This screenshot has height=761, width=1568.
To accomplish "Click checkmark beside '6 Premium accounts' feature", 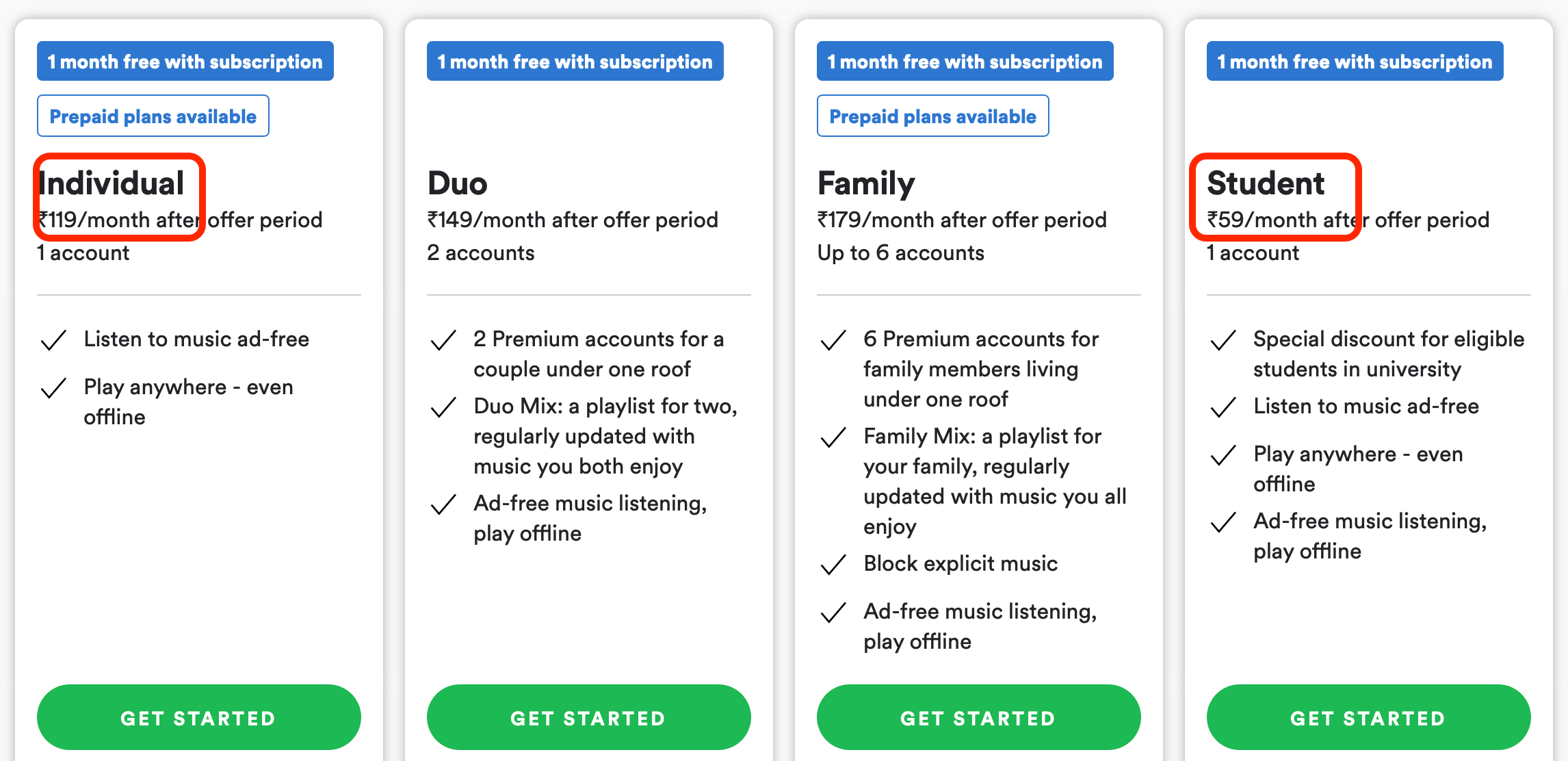I will point(833,339).
